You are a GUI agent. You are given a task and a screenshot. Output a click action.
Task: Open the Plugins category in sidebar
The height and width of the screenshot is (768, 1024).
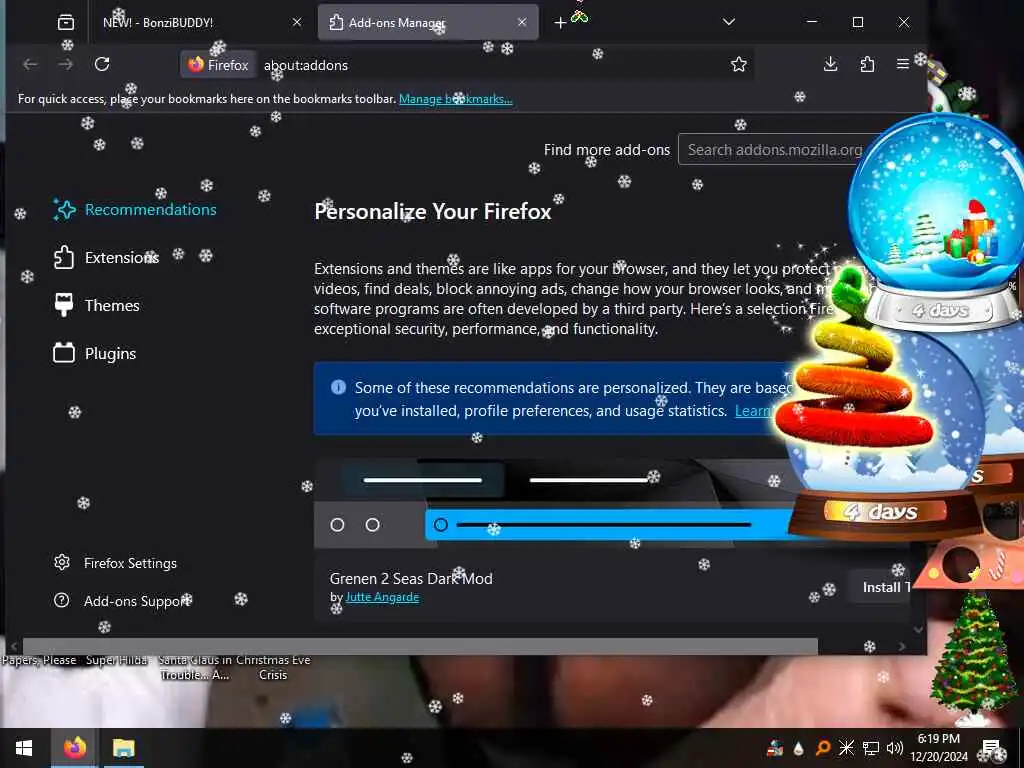coord(95,353)
